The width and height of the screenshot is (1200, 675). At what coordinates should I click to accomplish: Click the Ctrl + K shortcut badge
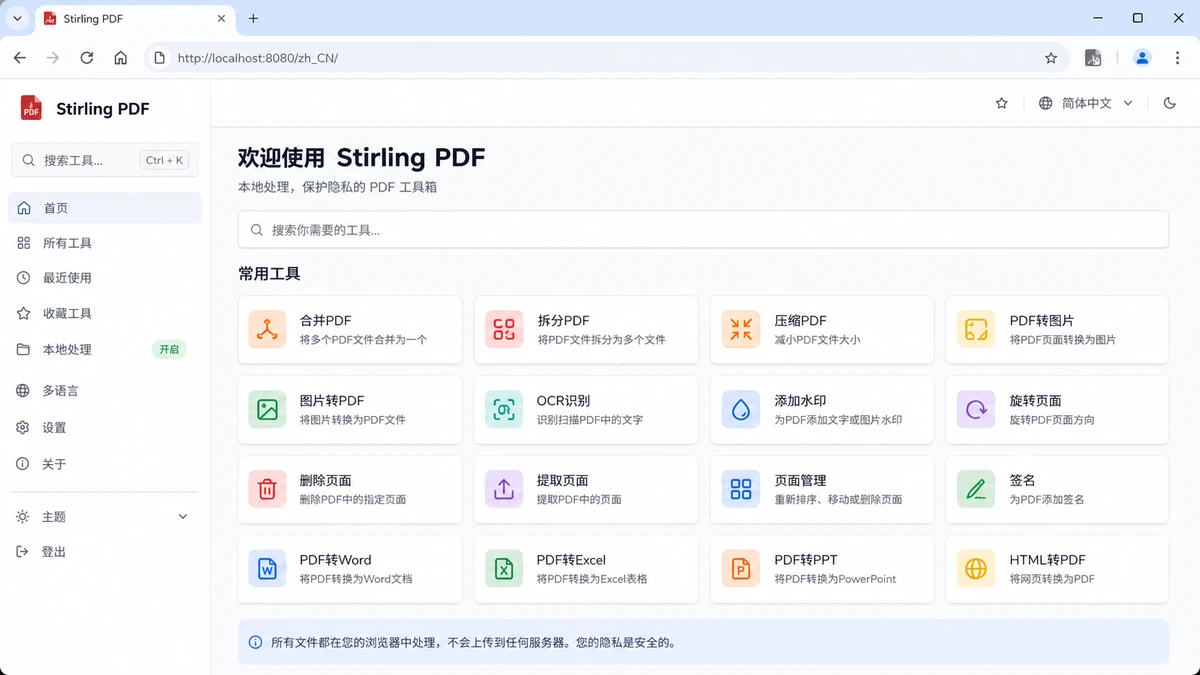(x=164, y=160)
